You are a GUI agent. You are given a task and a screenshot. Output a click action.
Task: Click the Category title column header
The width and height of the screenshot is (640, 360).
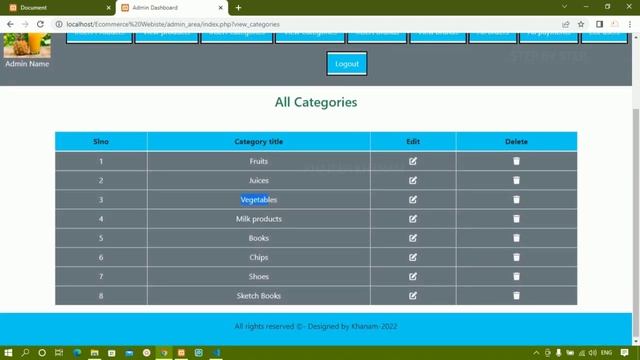tap(259, 142)
